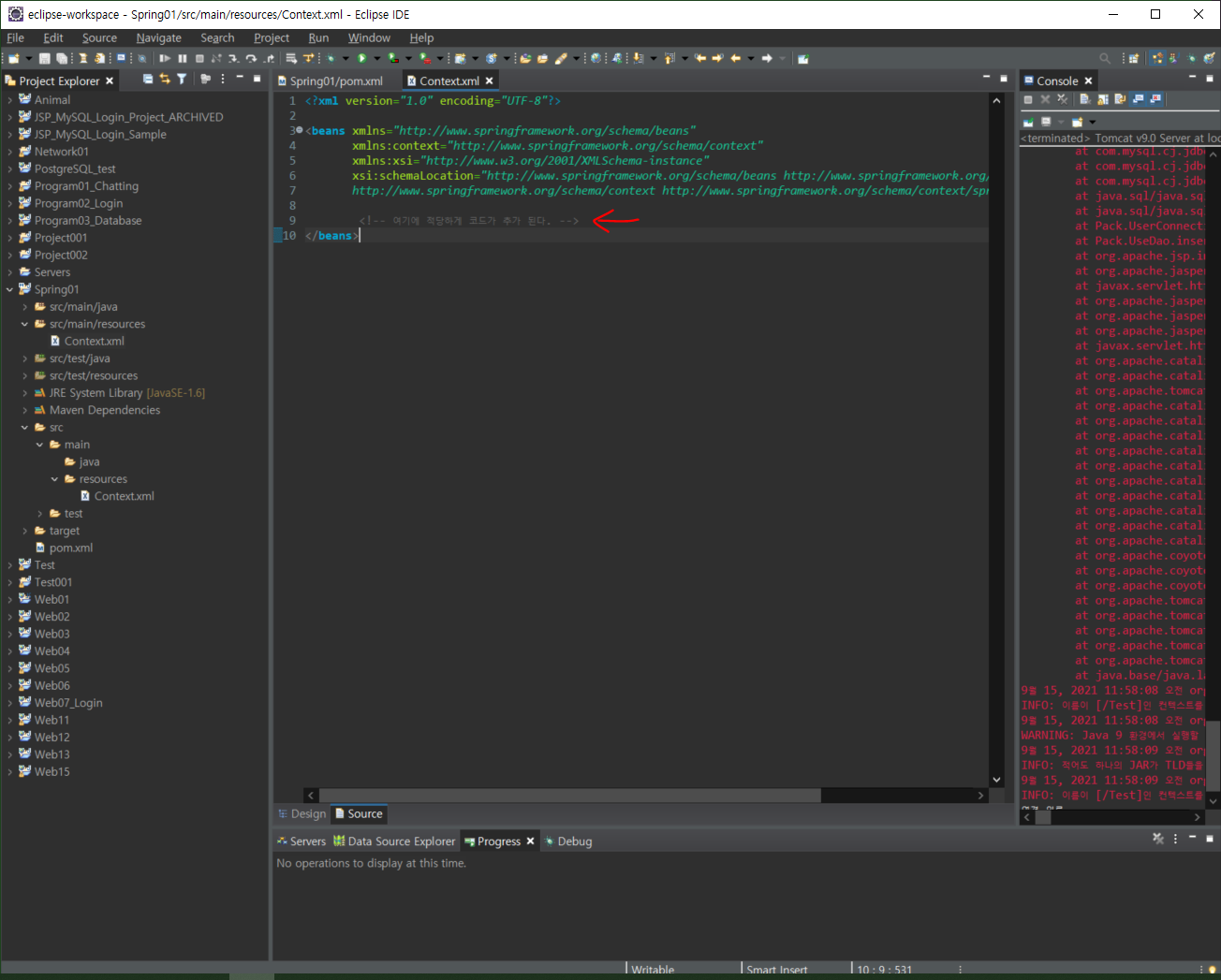Click the Suspend (pause) debug icon
1221x980 pixels.
coord(183,58)
